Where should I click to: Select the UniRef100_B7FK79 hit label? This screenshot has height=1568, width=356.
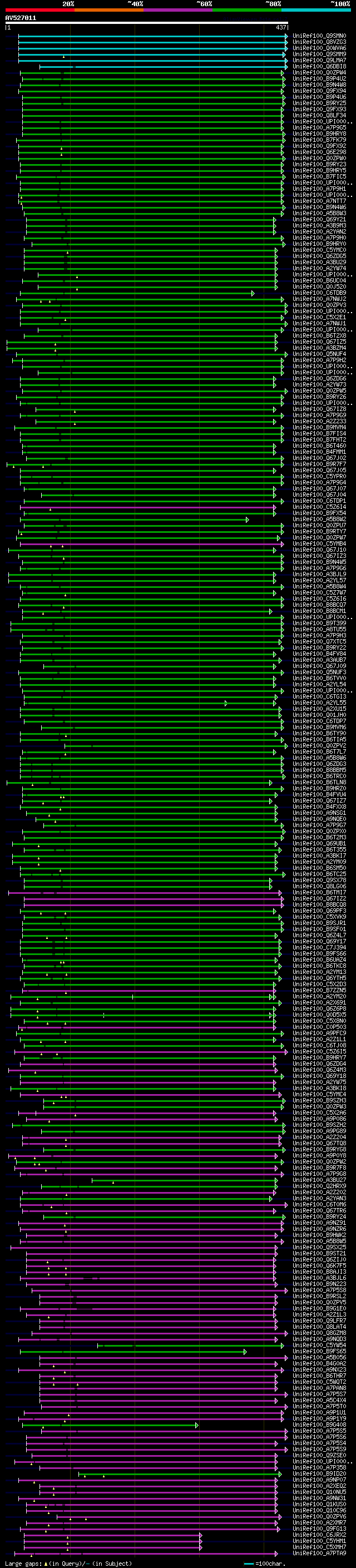point(319,140)
